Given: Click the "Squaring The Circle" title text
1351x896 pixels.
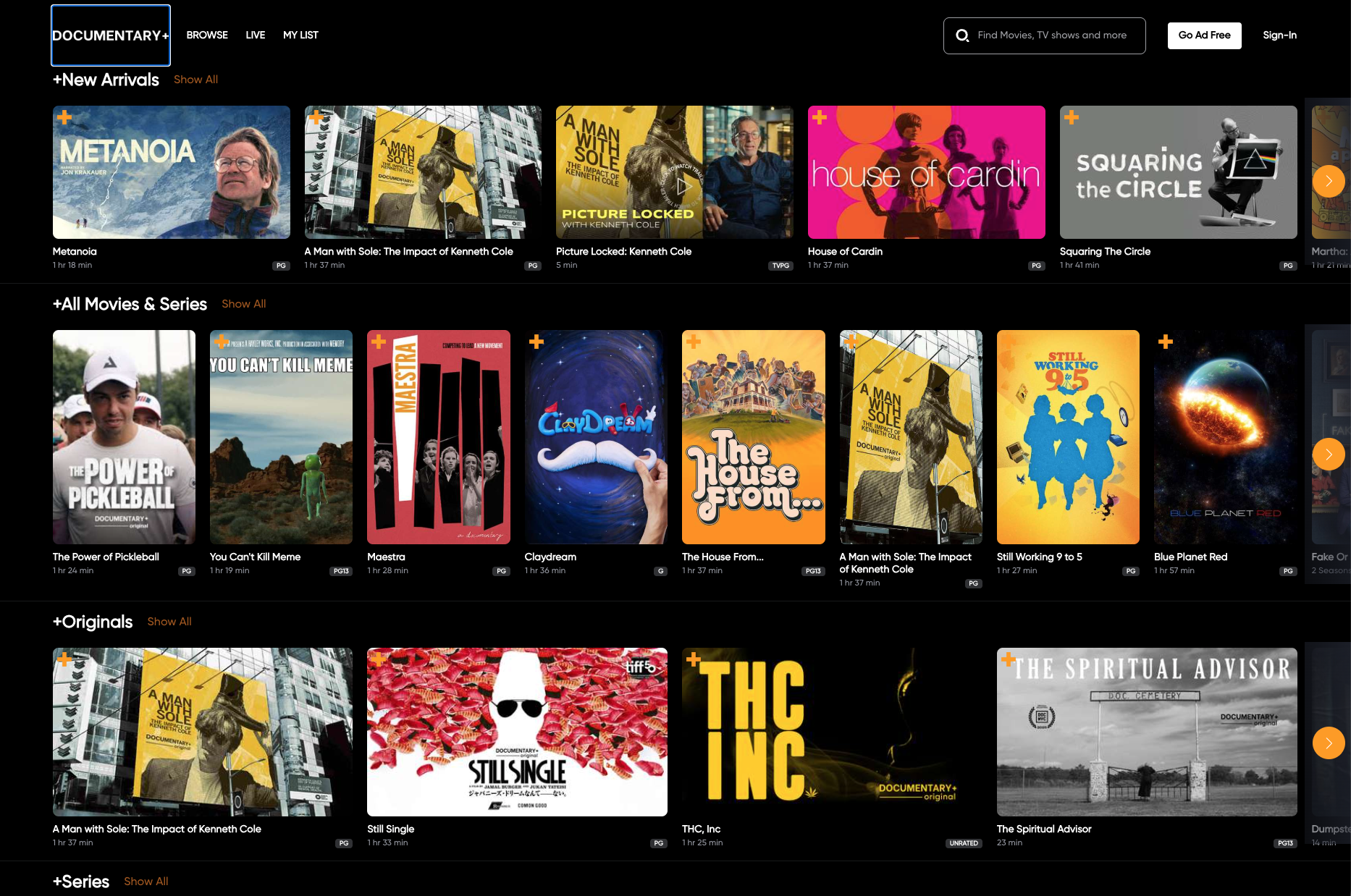Looking at the screenshot, I should [x=1105, y=252].
